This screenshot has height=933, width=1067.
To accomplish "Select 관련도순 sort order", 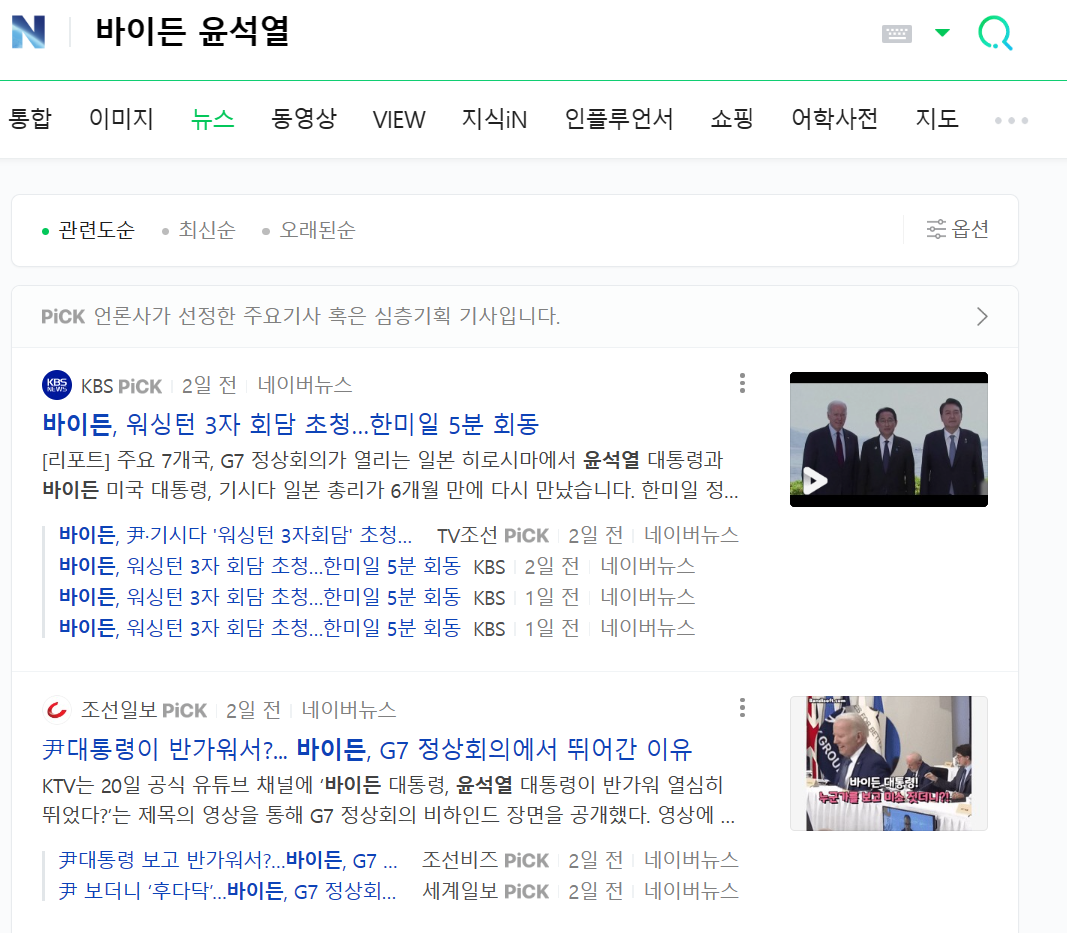I will (88, 230).
